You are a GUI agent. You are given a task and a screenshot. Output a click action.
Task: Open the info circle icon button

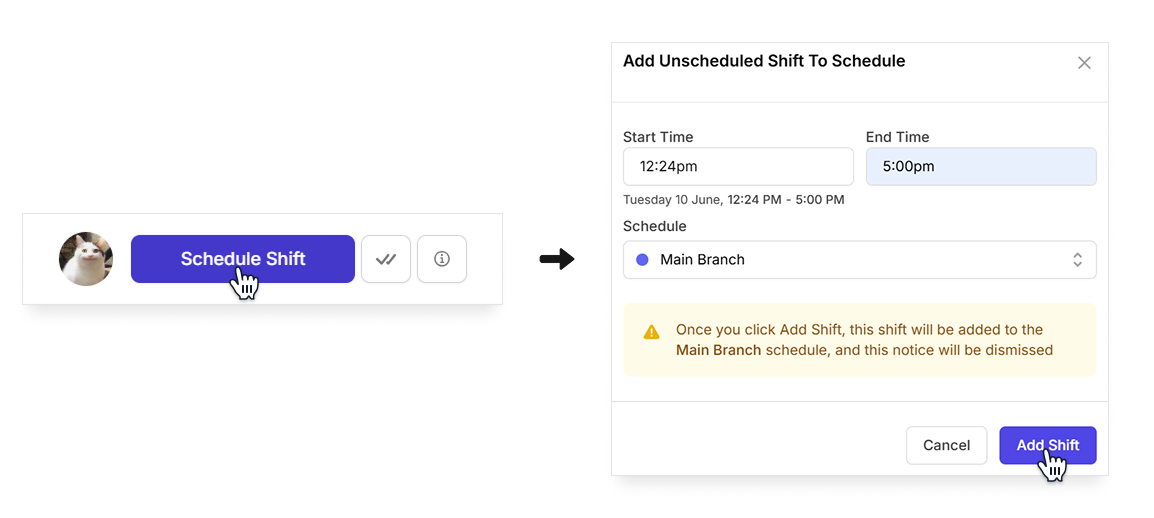point(442,259)
